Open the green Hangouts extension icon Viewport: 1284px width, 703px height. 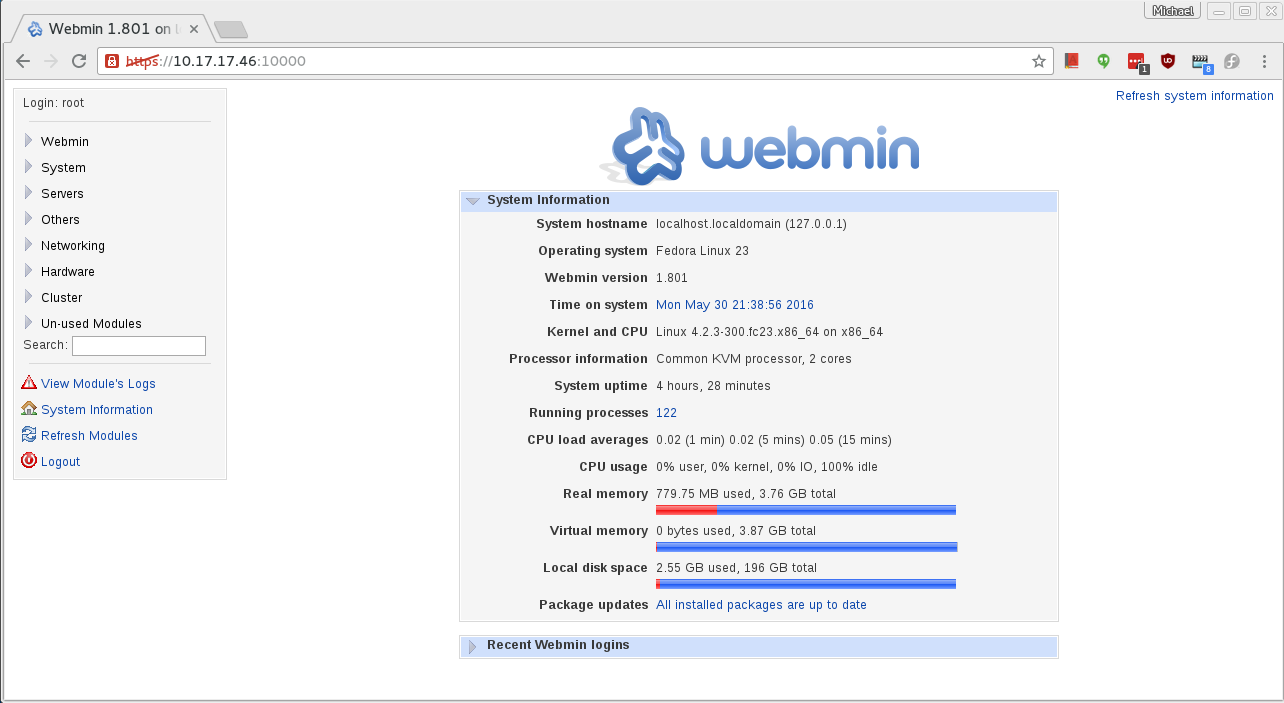1104,61
